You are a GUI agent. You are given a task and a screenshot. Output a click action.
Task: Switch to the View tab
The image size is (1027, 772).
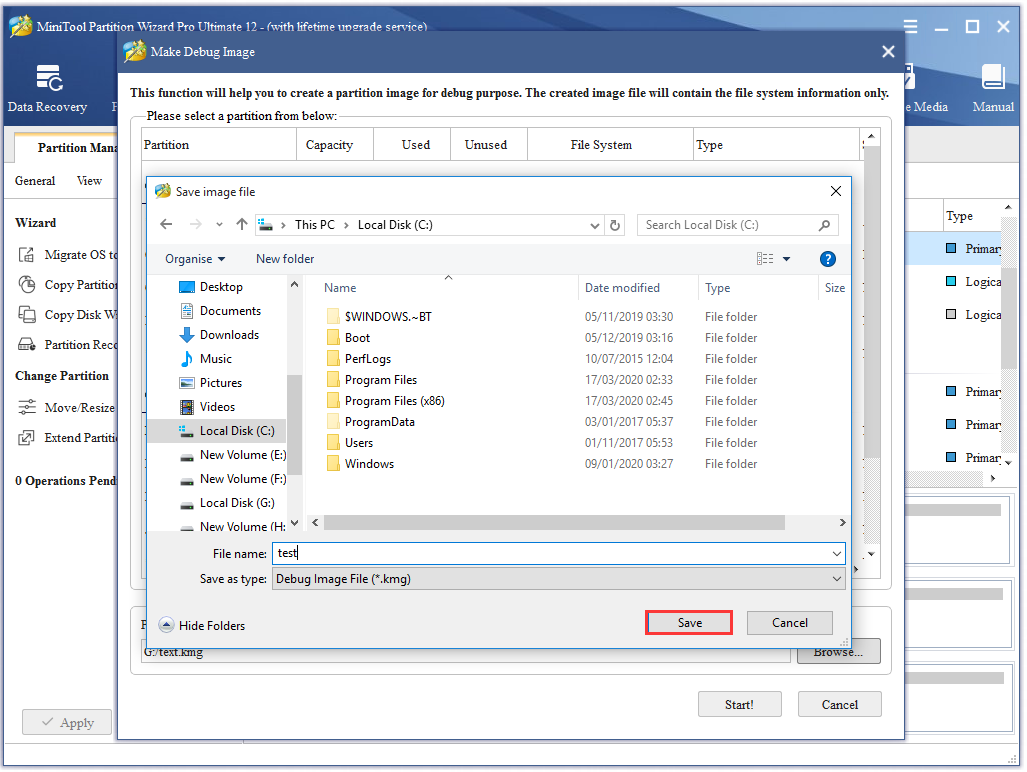(x=89, y=180)
